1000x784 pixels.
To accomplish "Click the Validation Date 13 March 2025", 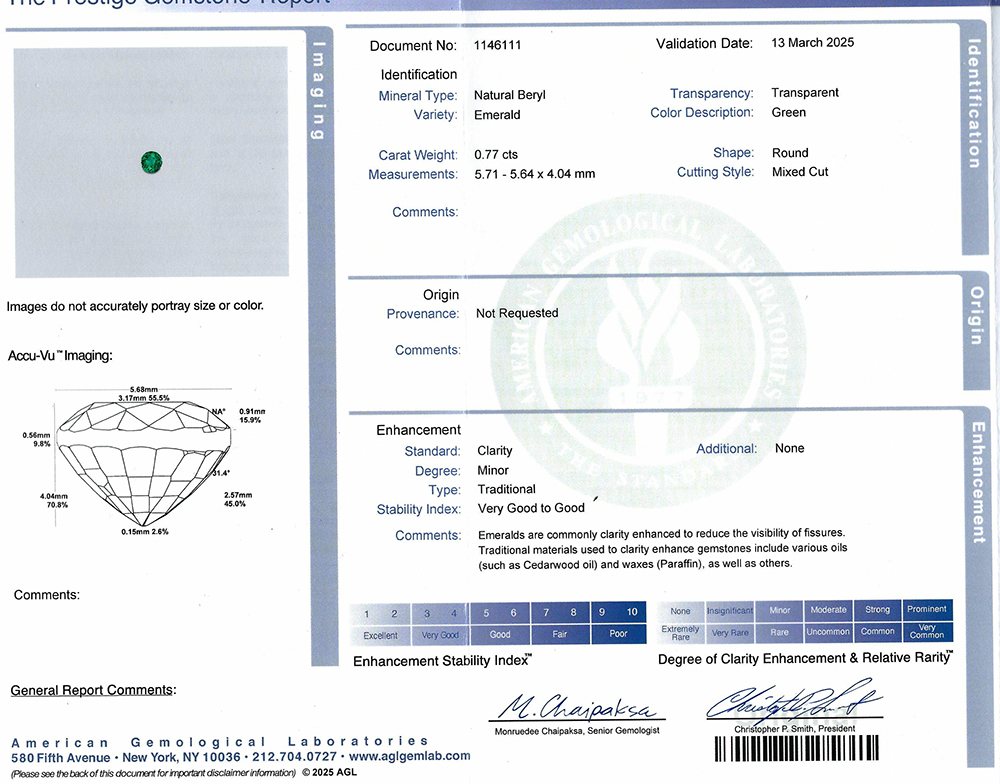I will 812,43.
